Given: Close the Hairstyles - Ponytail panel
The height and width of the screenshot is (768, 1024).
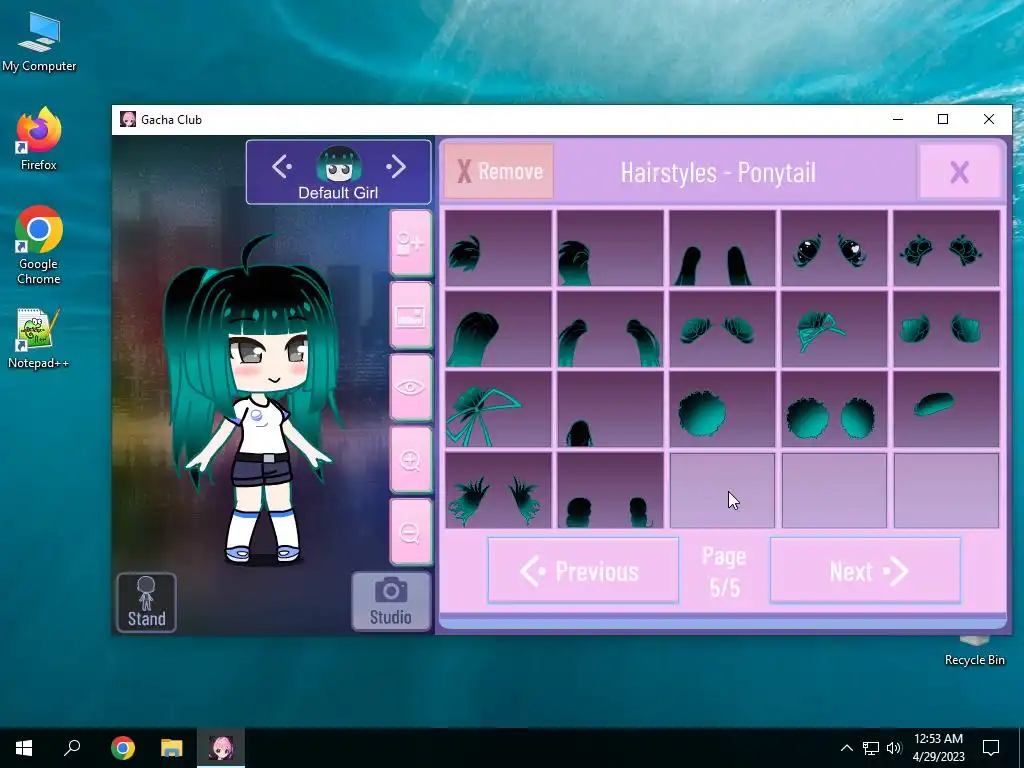Looking at the screenshot, I should [x=959, y=172].
